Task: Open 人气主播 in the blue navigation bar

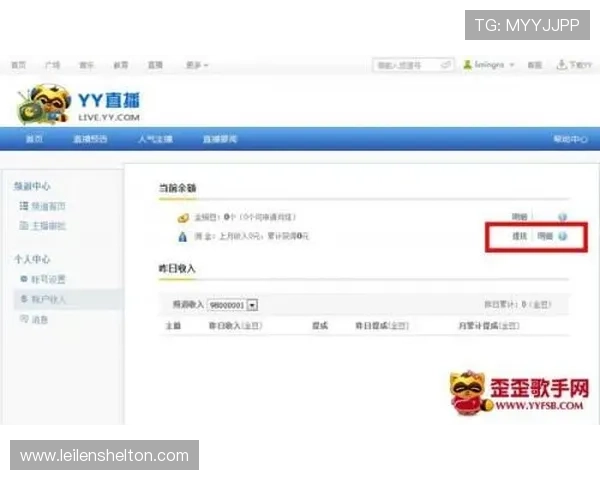Action: point(155,139)
